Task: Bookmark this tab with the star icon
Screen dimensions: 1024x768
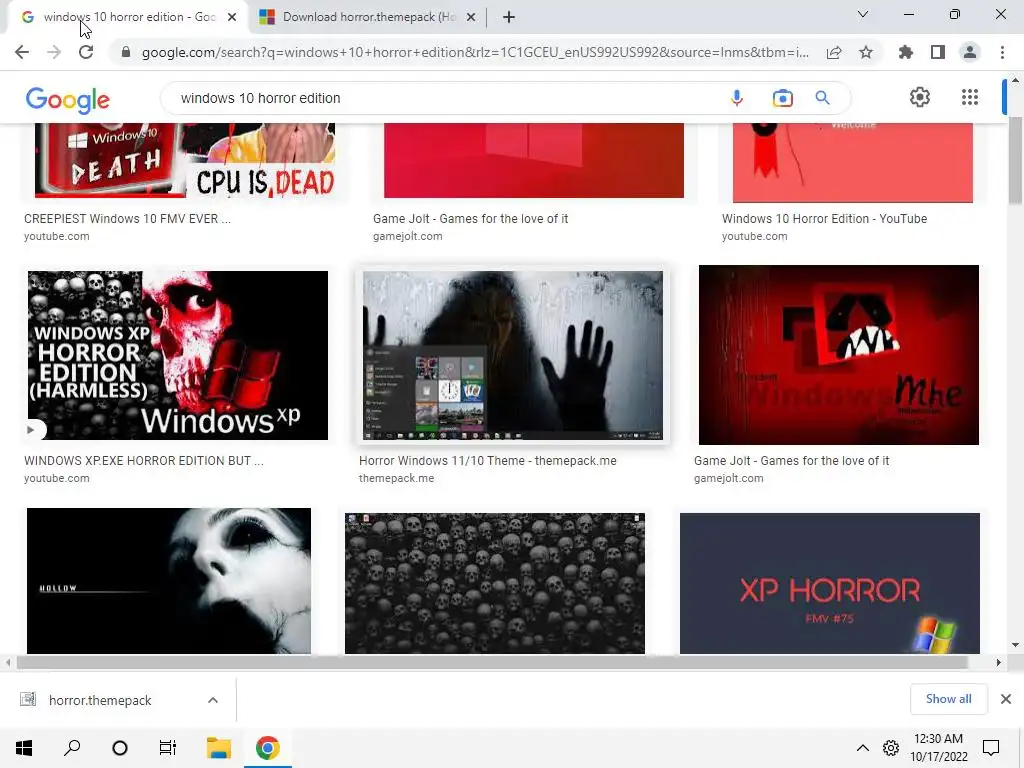Action: click(x=866, y=52)
